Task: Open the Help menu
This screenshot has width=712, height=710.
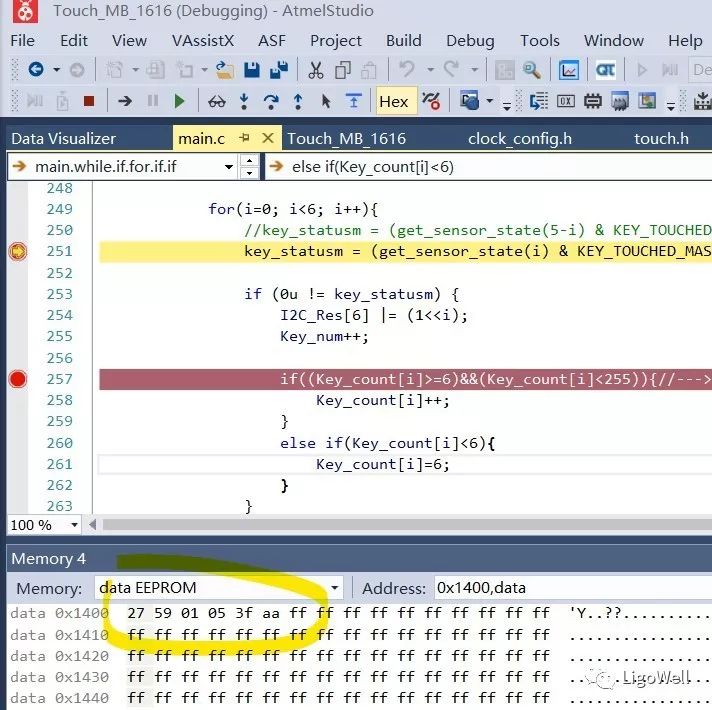Action: (x=685, y=41)
